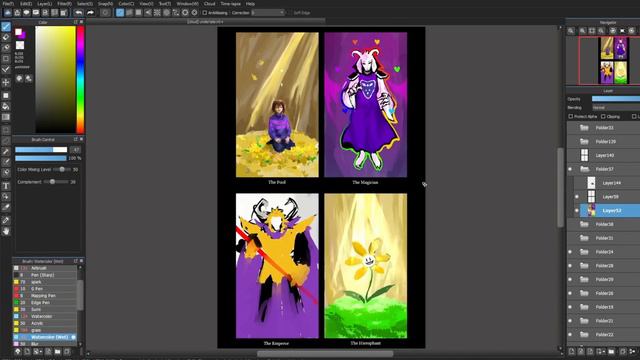Screen dimensions: 640x360
Task: Open the Blending mode dropdown
Action: tap(616, 108)
